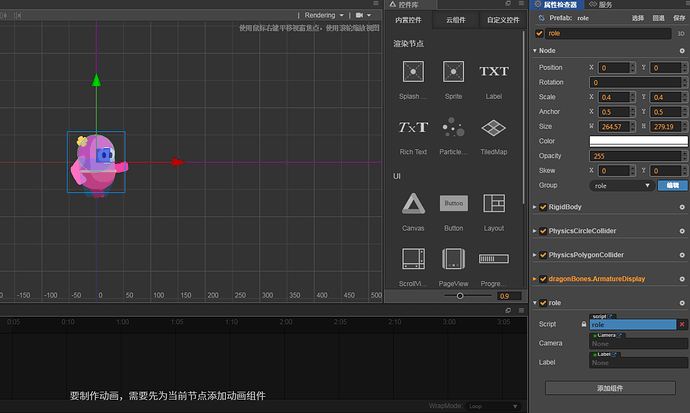Expand the PhysicsCircleCollider section
690x413 pixels.
tap(535, 231)
